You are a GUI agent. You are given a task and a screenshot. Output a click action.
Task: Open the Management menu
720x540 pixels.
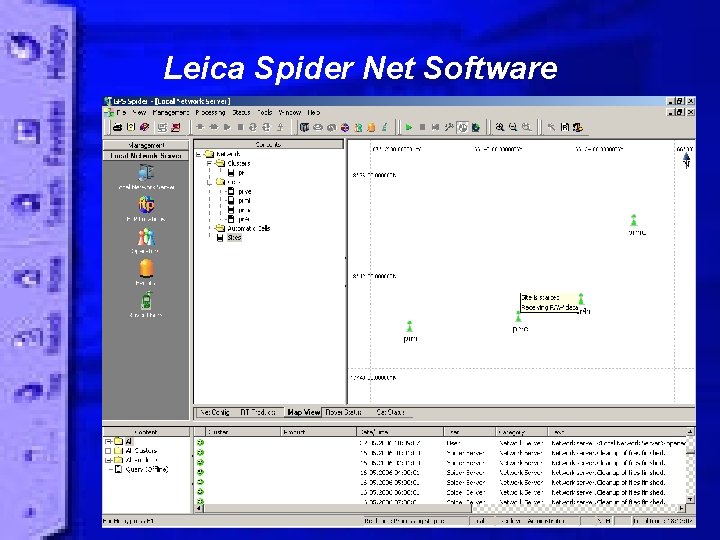[170, 112]
